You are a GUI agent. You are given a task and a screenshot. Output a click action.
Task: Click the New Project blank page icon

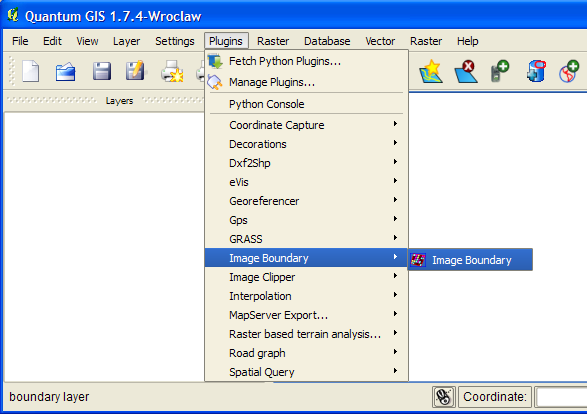tap(30, 71)
